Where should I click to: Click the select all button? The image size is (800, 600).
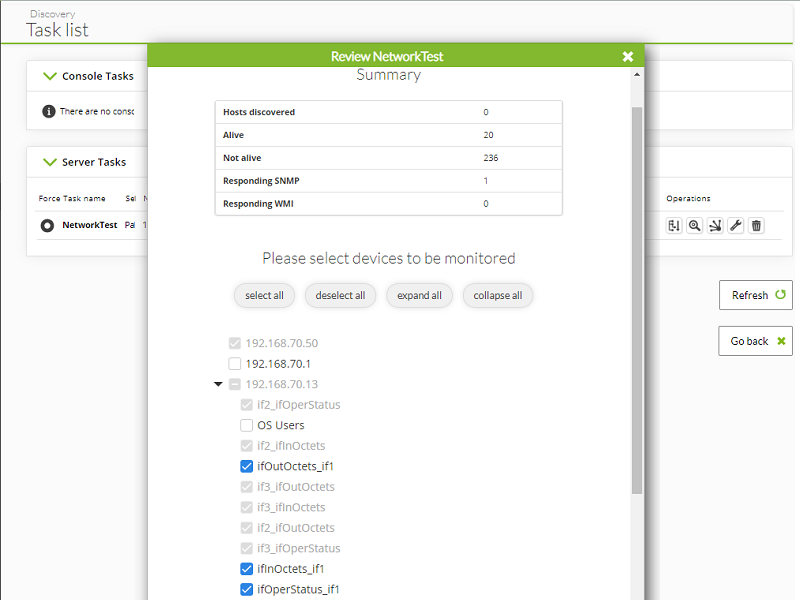coord(264,295)
